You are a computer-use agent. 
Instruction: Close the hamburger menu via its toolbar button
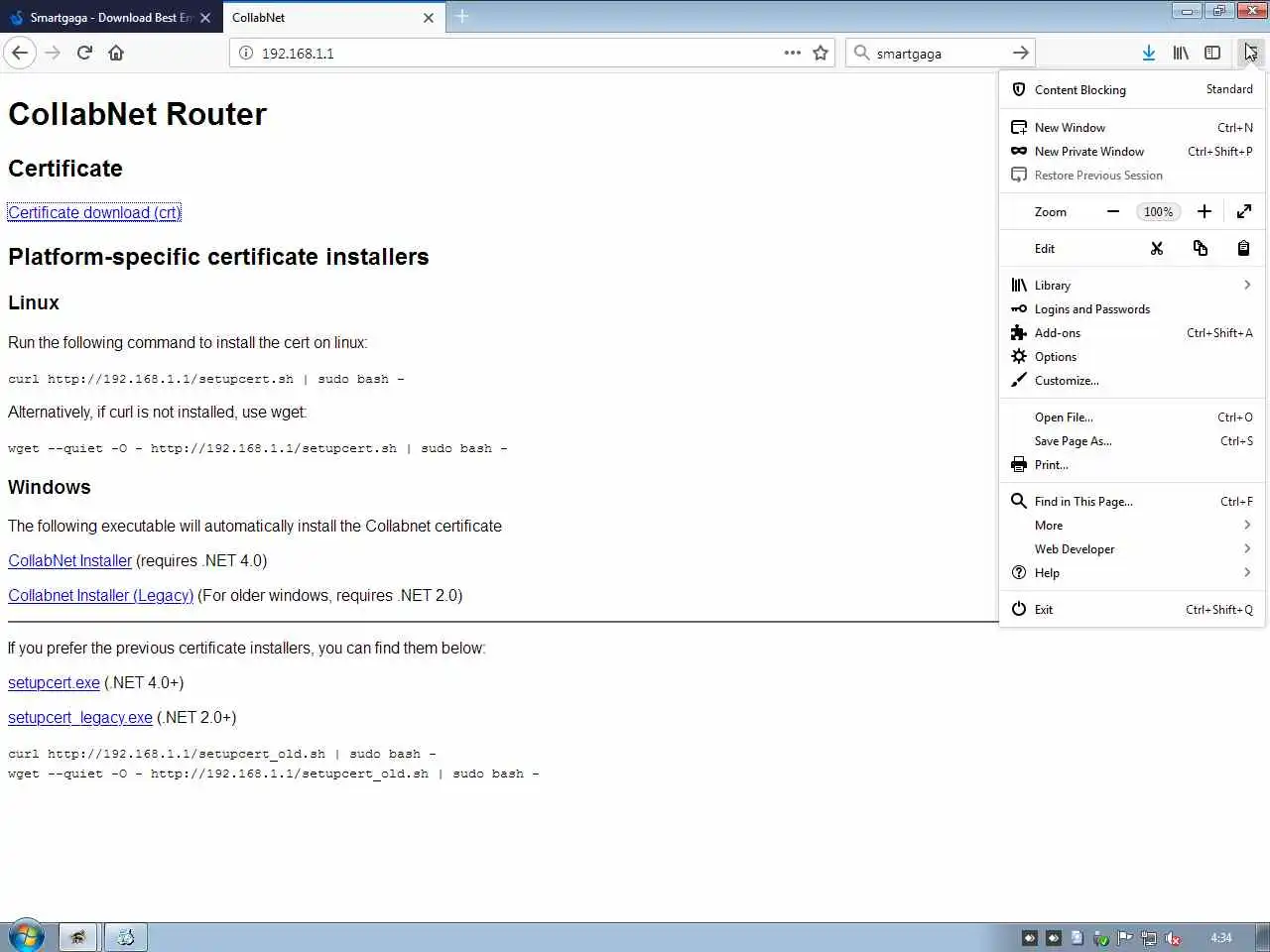point(1251,53)
